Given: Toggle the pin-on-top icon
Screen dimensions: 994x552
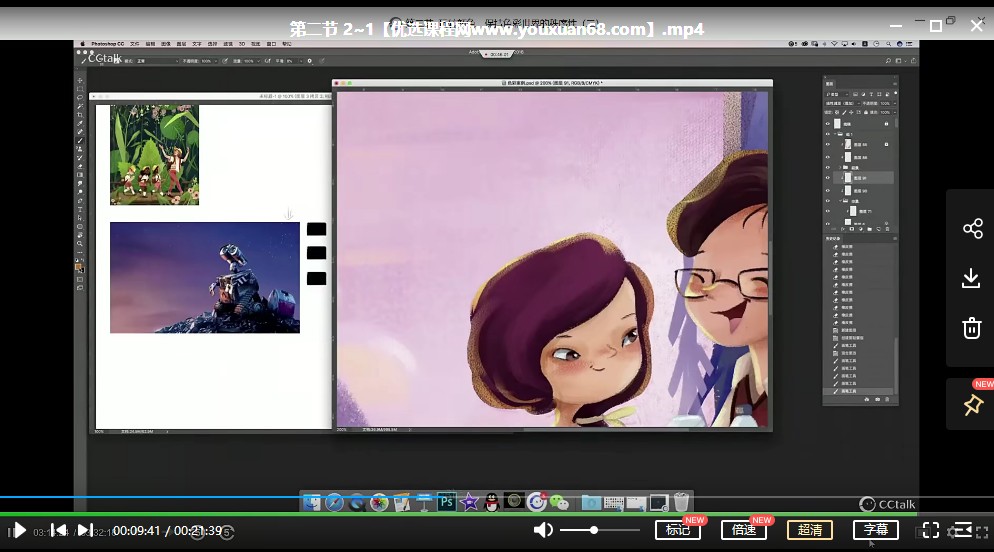Looking at the screenshot, I should (x=972, y=405).
